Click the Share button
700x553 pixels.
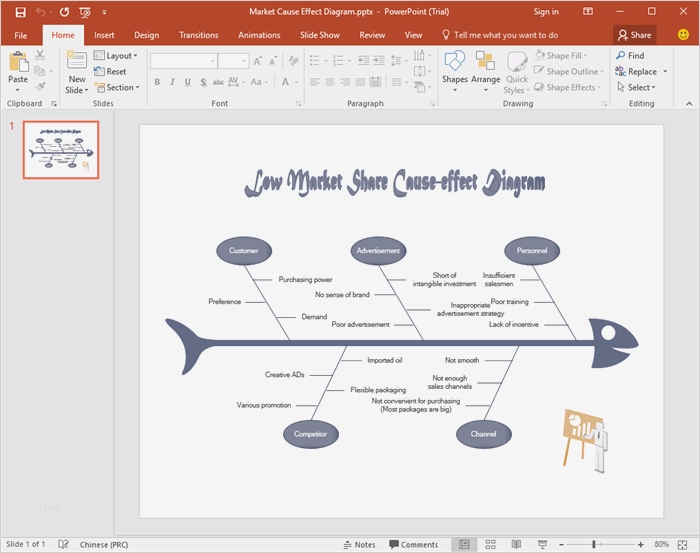(x=634, y=35)
